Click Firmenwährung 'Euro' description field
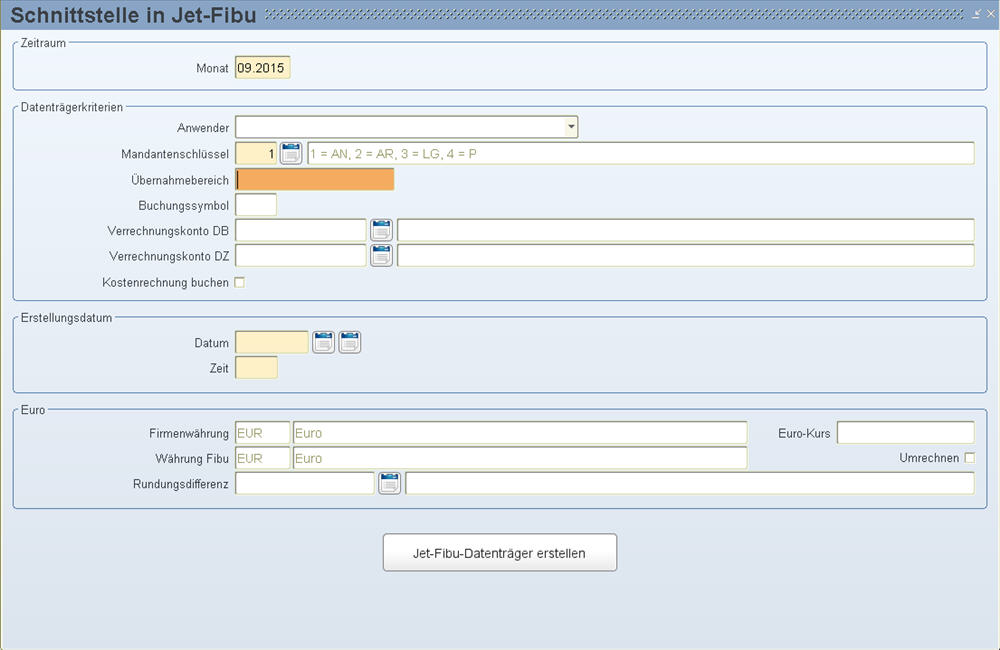 (520, 432)
